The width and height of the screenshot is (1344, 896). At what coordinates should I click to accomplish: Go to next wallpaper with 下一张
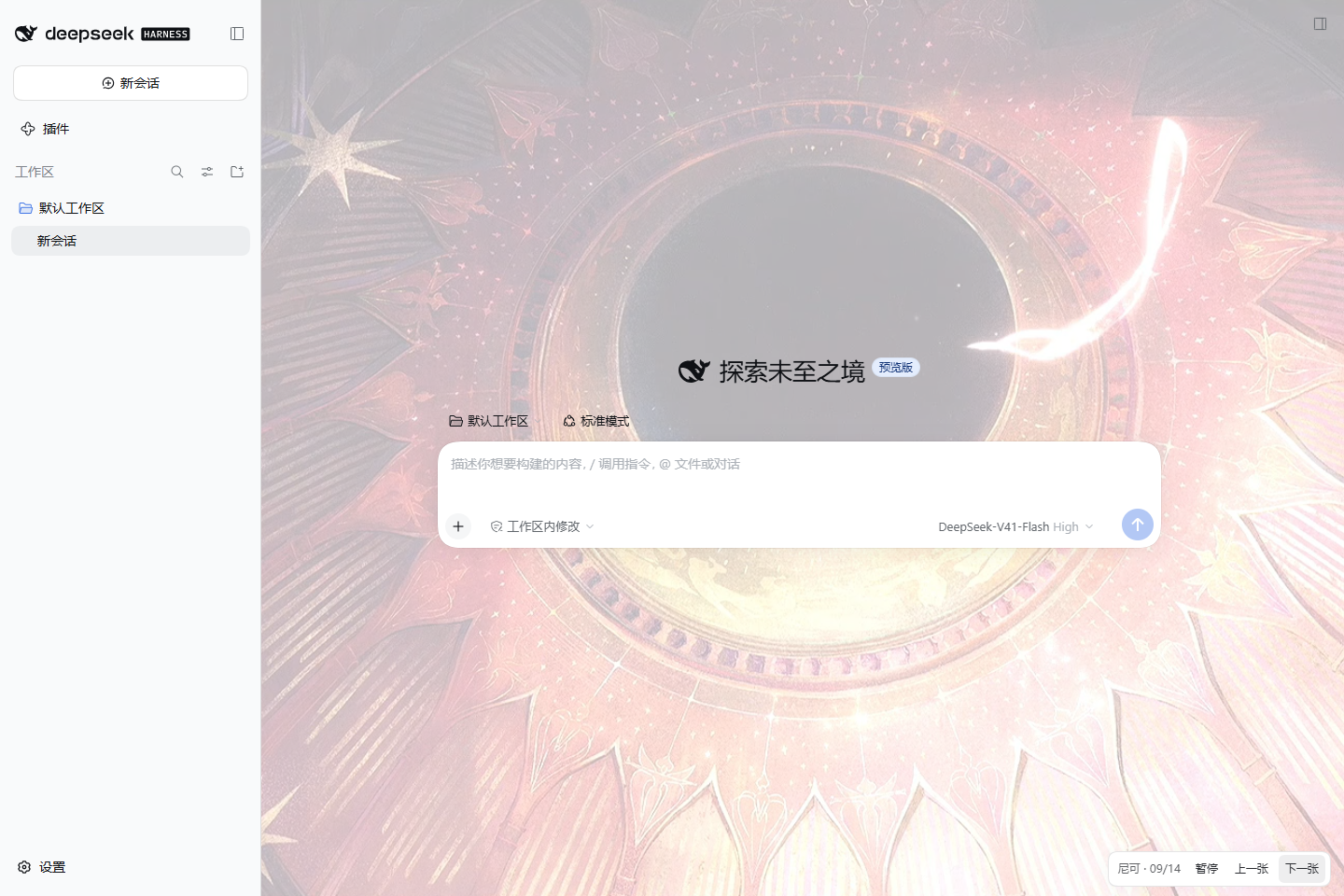tap(1302, 868)
